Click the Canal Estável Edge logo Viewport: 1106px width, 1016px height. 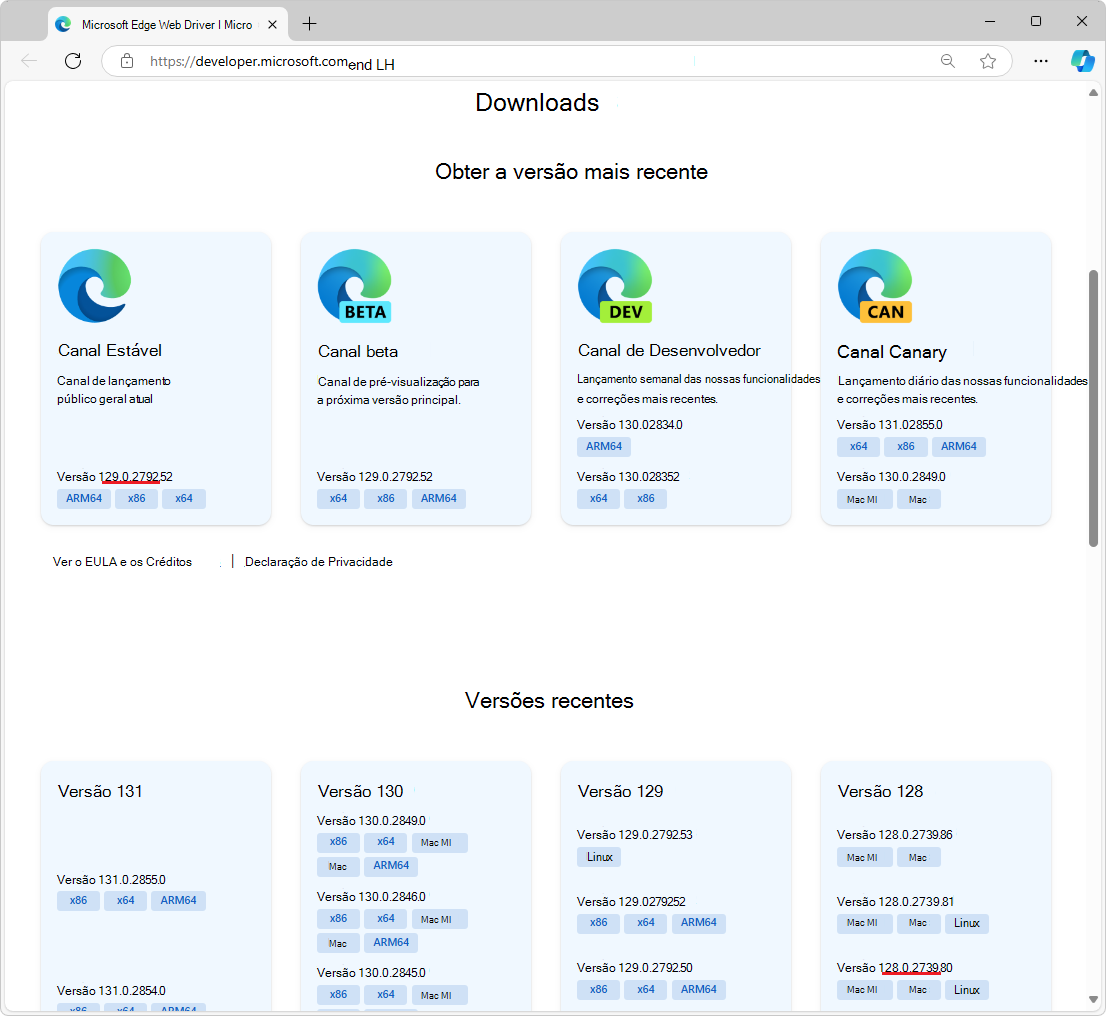94,286
